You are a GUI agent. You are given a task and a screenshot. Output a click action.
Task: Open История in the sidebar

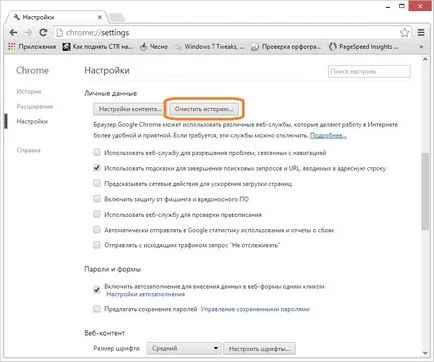point(29,92)
